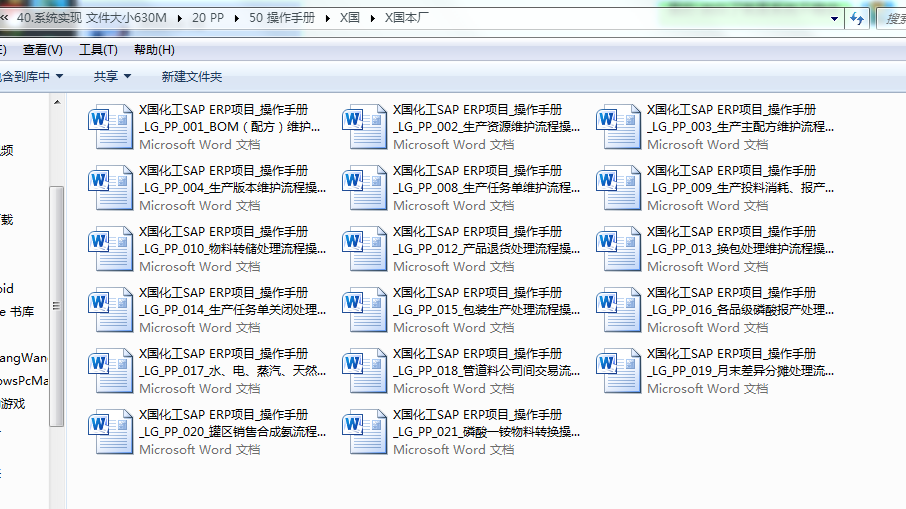Select the LG_PP_002 生产资源维护 file icon
This screenshot has height=509, width=906.
point(364,127)
